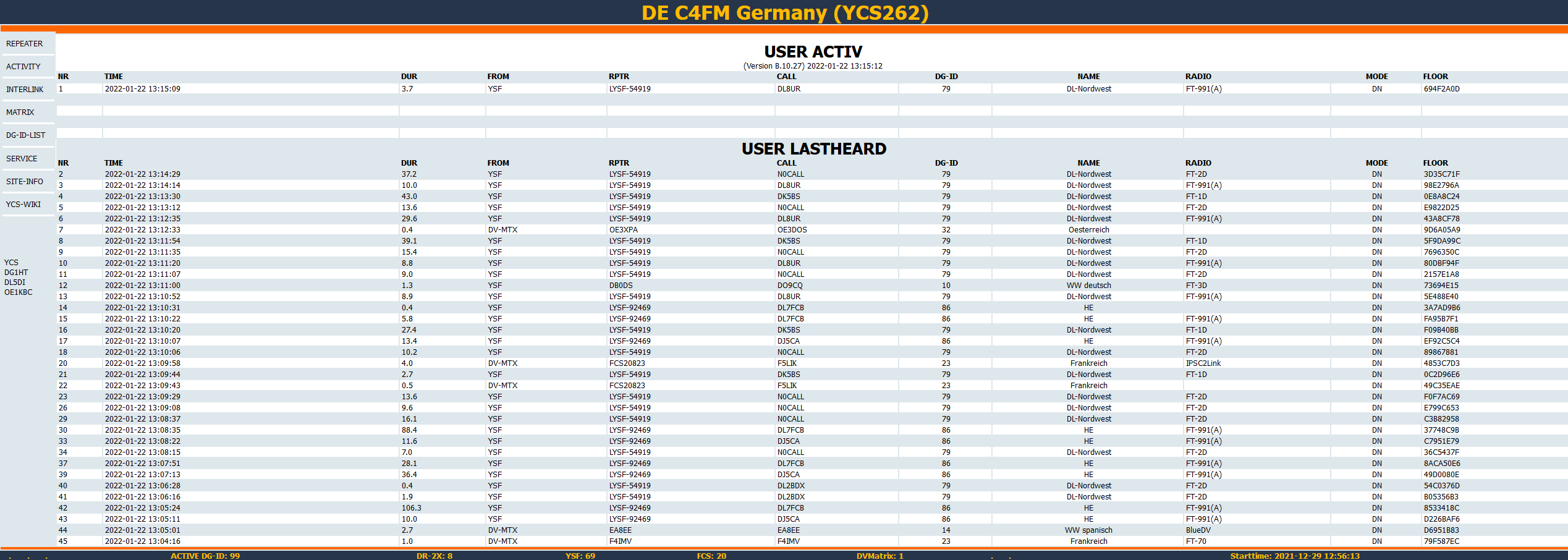1568x560 pixels.
Task: Click the YSF: 69 footer counter
Action: click(580, 556)
